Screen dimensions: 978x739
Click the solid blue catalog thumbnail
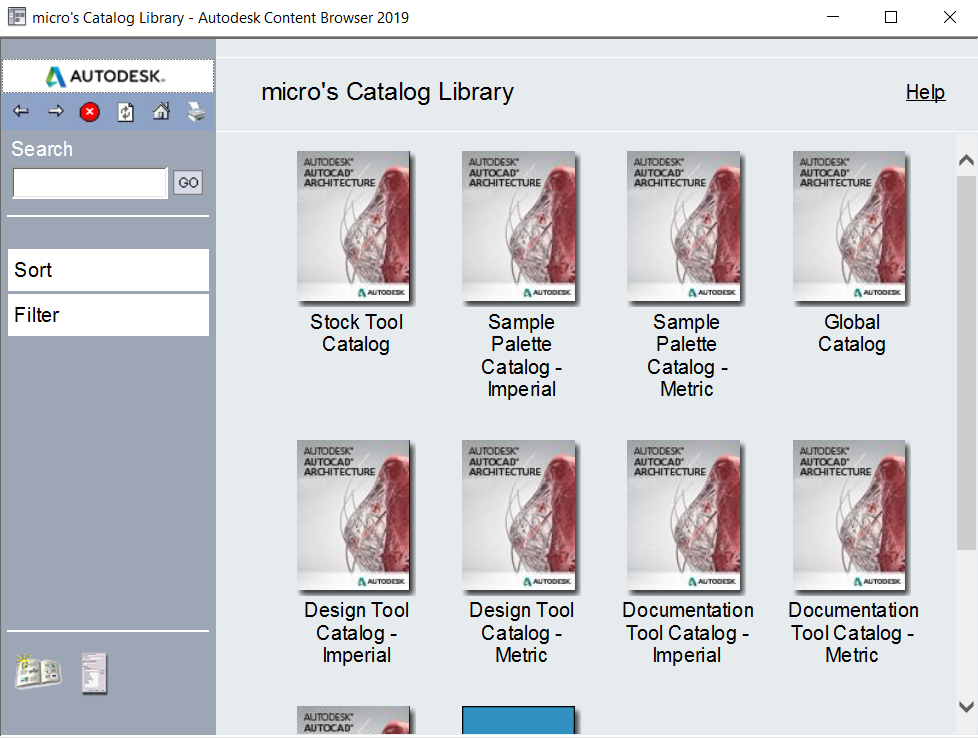(518, 720)
